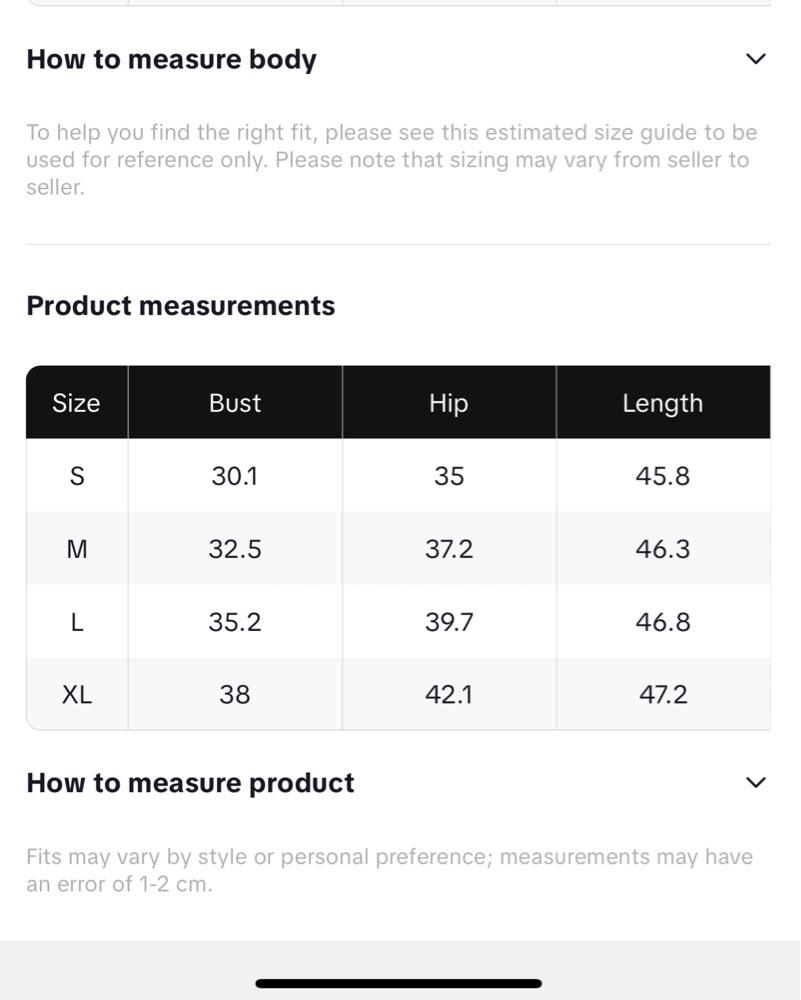Click the measurement error note text
This screenshot has height=1000, width=801.
click(390, 870)
